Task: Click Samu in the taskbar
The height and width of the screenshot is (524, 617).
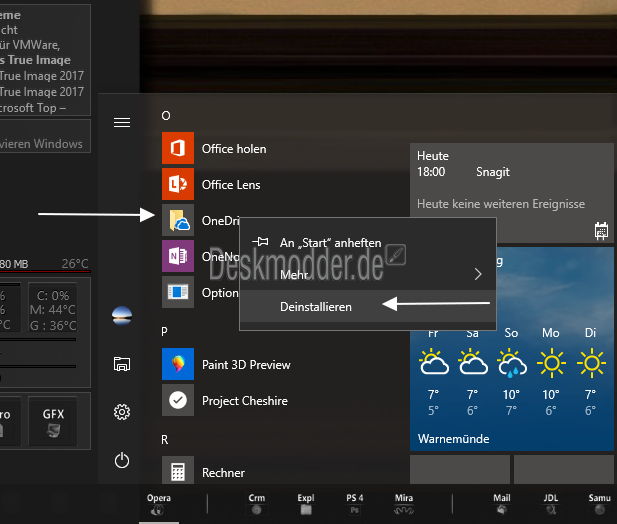Action: pyautogui.click(x=599, y=504)
